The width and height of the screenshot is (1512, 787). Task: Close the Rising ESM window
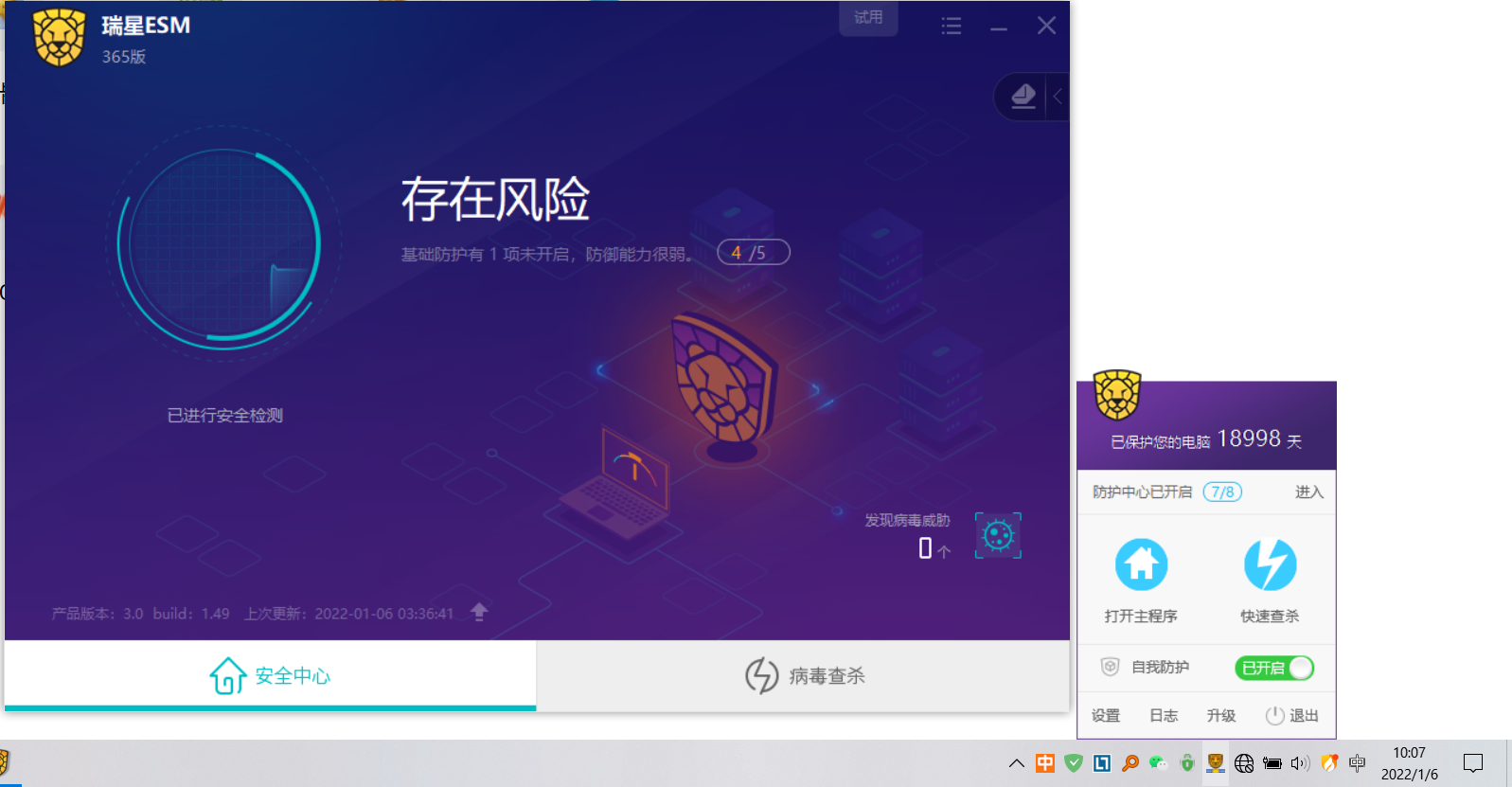point(1046,26)
